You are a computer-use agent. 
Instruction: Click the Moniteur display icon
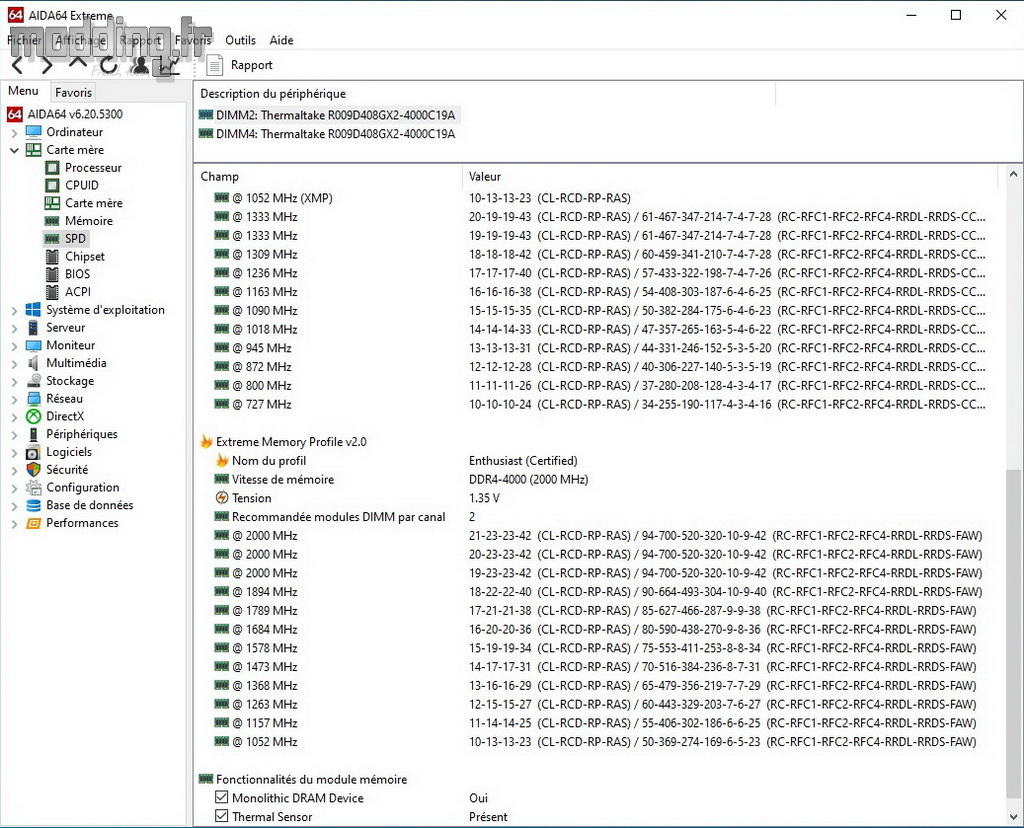33,345
